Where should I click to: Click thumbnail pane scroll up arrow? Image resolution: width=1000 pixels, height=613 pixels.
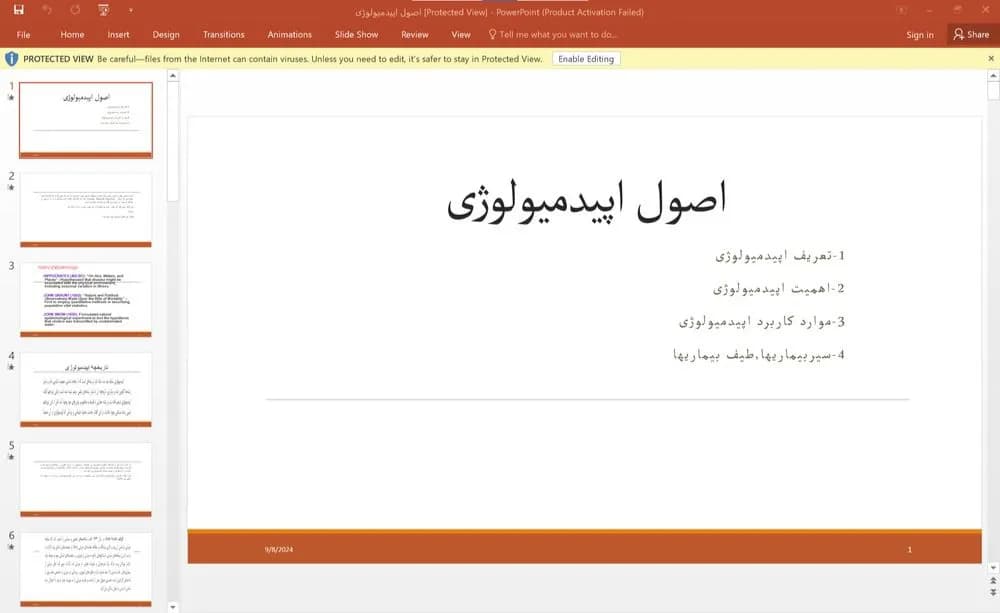pos(173,75)
